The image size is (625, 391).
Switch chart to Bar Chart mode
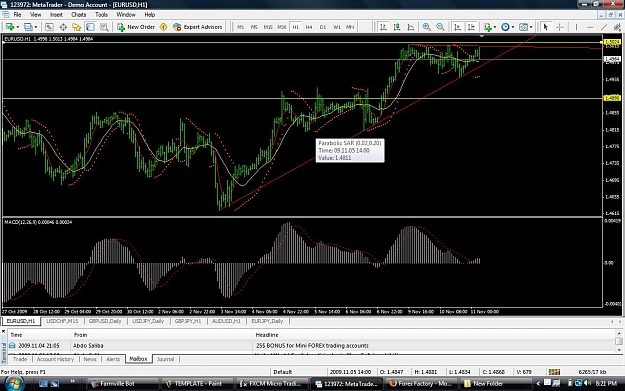(383, 27)
